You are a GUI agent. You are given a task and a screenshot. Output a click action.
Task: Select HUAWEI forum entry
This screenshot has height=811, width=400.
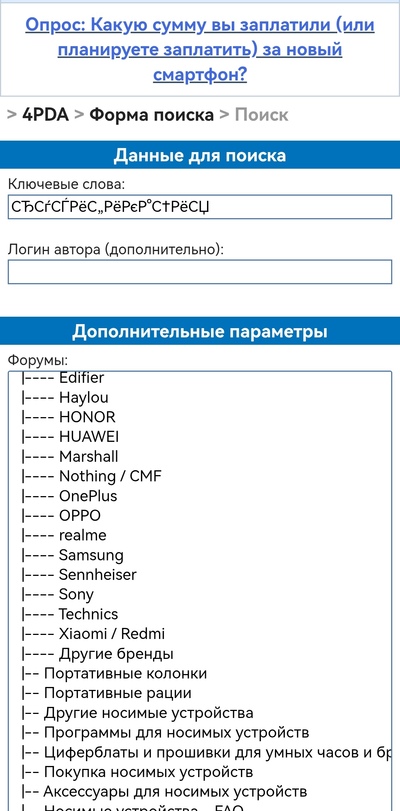pos(200,437)
